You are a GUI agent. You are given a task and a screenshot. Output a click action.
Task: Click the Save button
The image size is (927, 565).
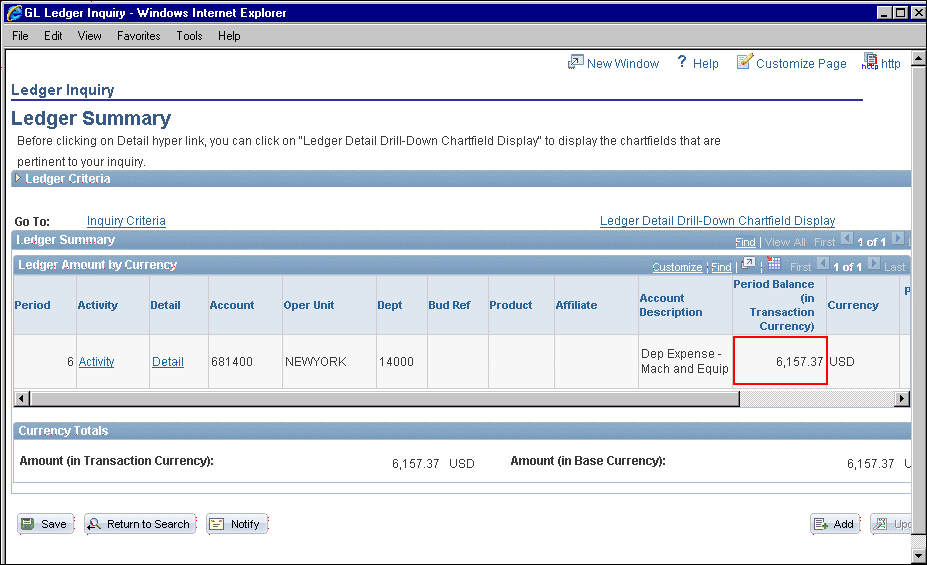[x=46, y=524]
